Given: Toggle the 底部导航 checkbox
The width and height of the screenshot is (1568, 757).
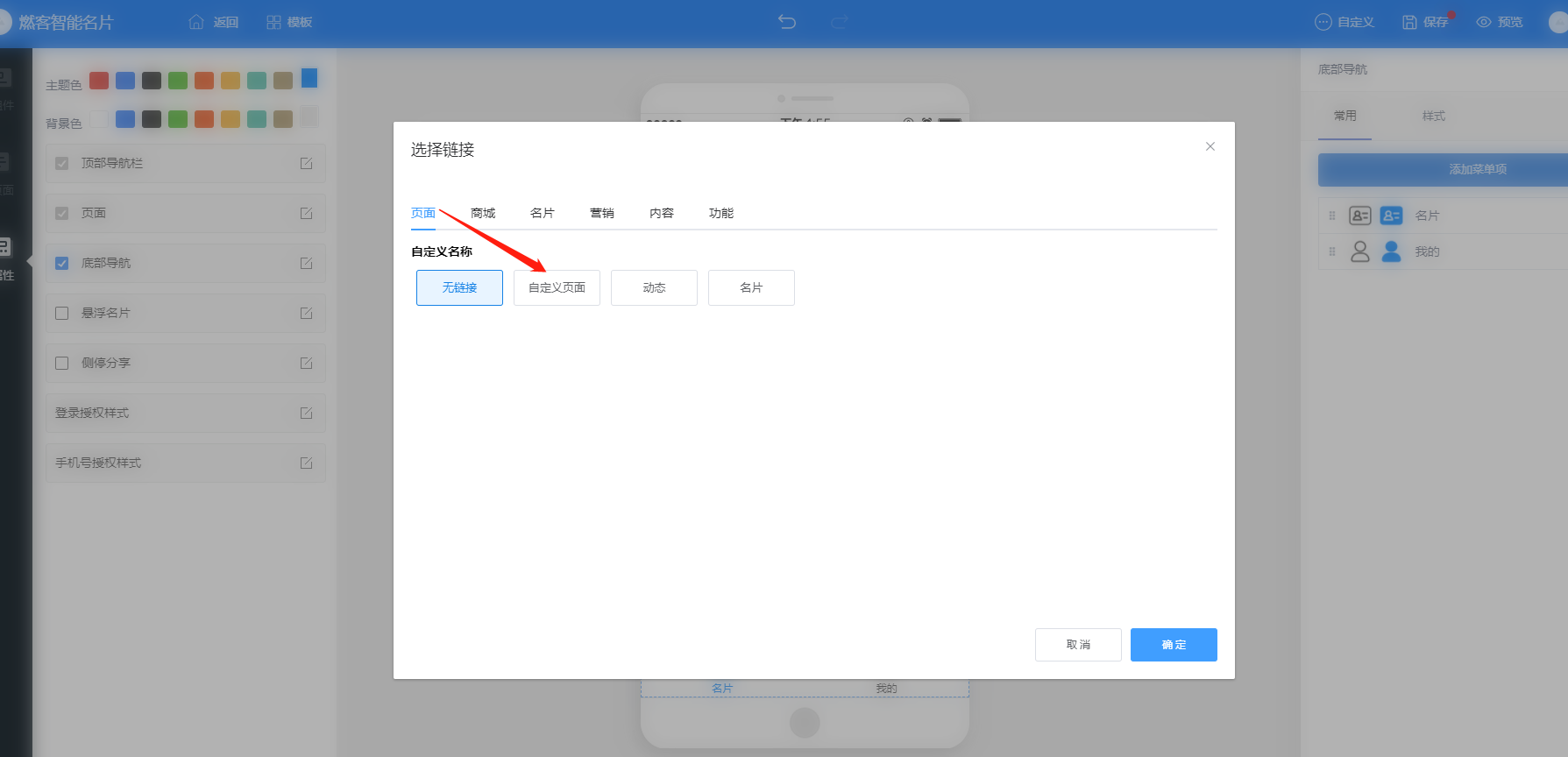Looking at the screenshot, I should click(62, 264).
